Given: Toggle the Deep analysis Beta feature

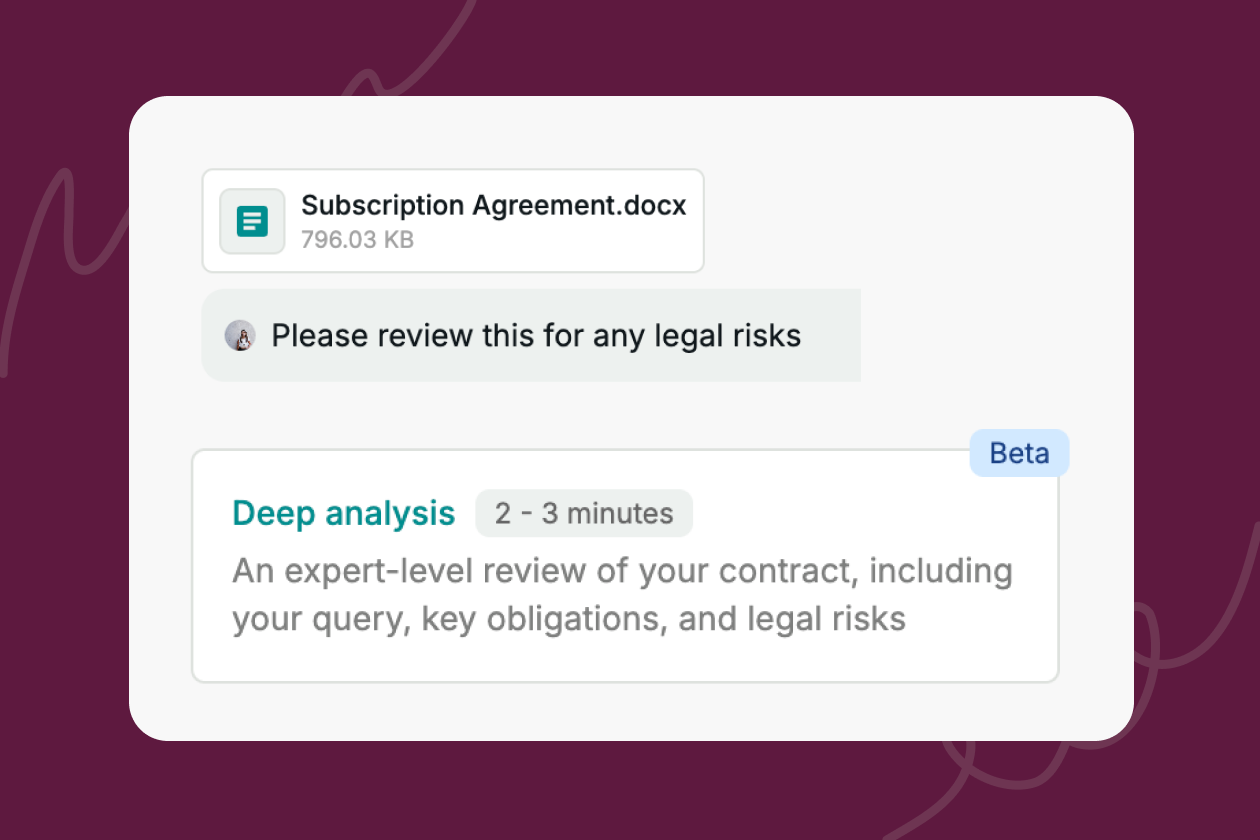Looking at the screenshot, I should point(625,565).
